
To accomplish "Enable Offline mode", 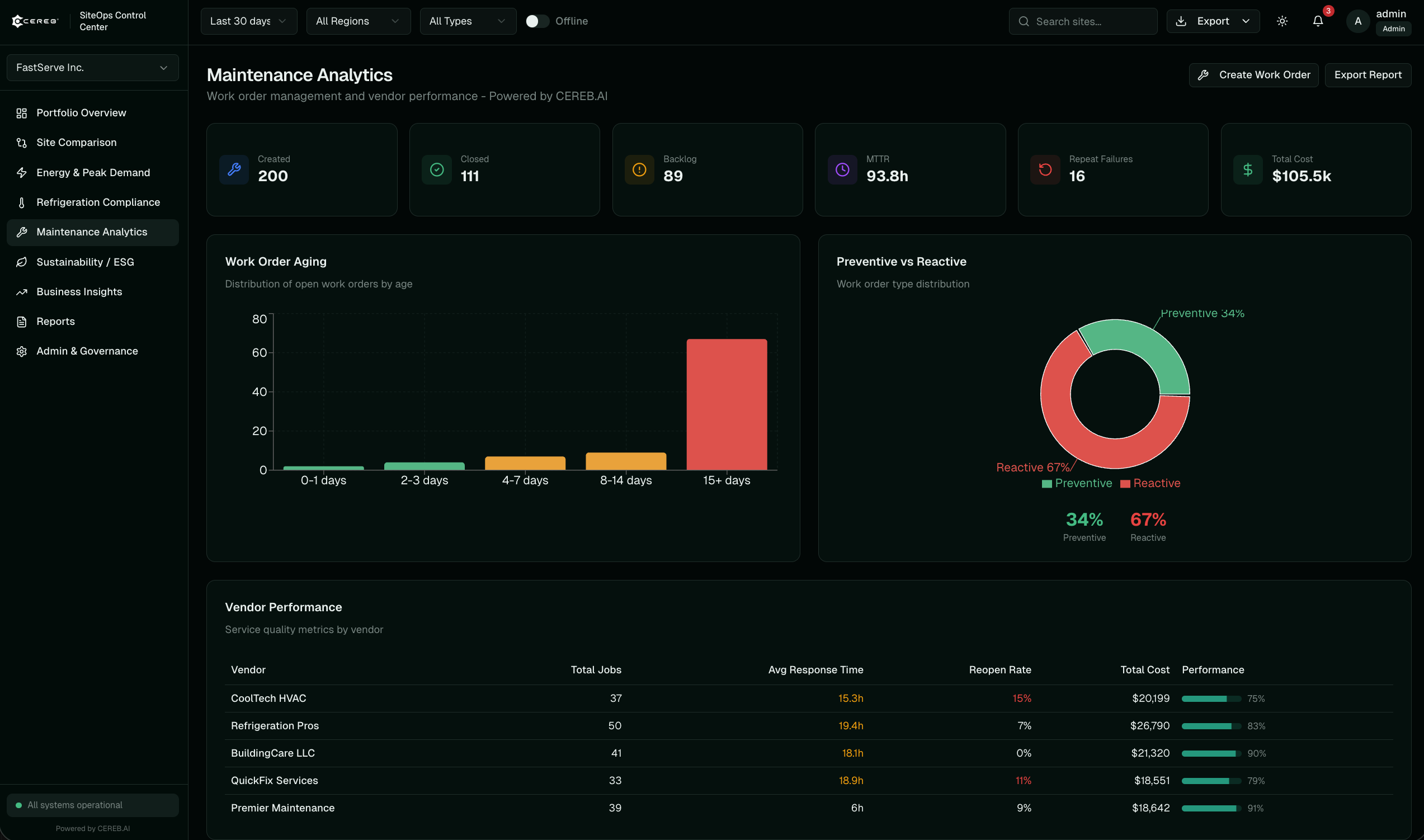I will (536, 21).
